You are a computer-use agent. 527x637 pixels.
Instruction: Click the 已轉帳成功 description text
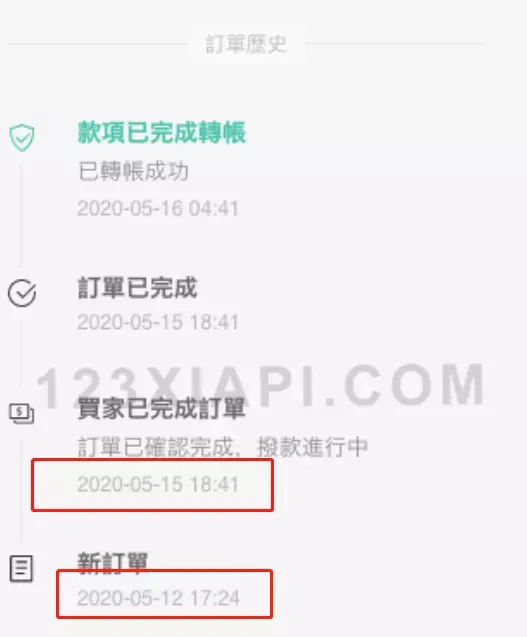133,171
